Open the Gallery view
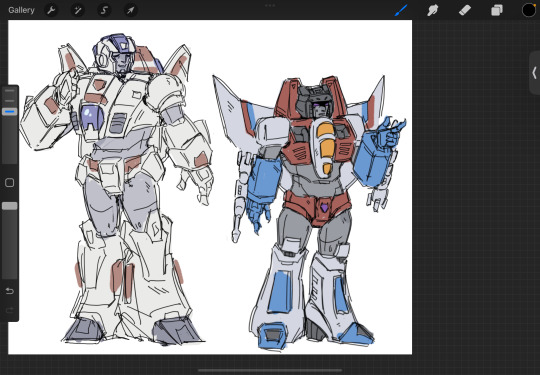 21,10
